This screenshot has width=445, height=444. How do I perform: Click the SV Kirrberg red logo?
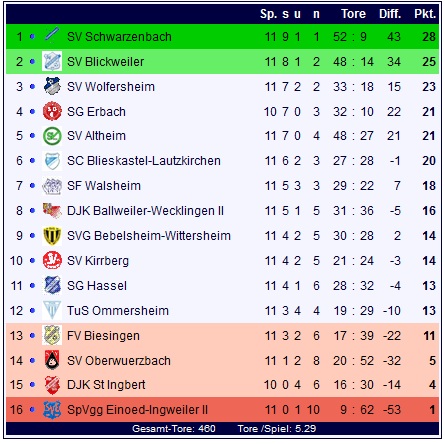pos(52,260)
